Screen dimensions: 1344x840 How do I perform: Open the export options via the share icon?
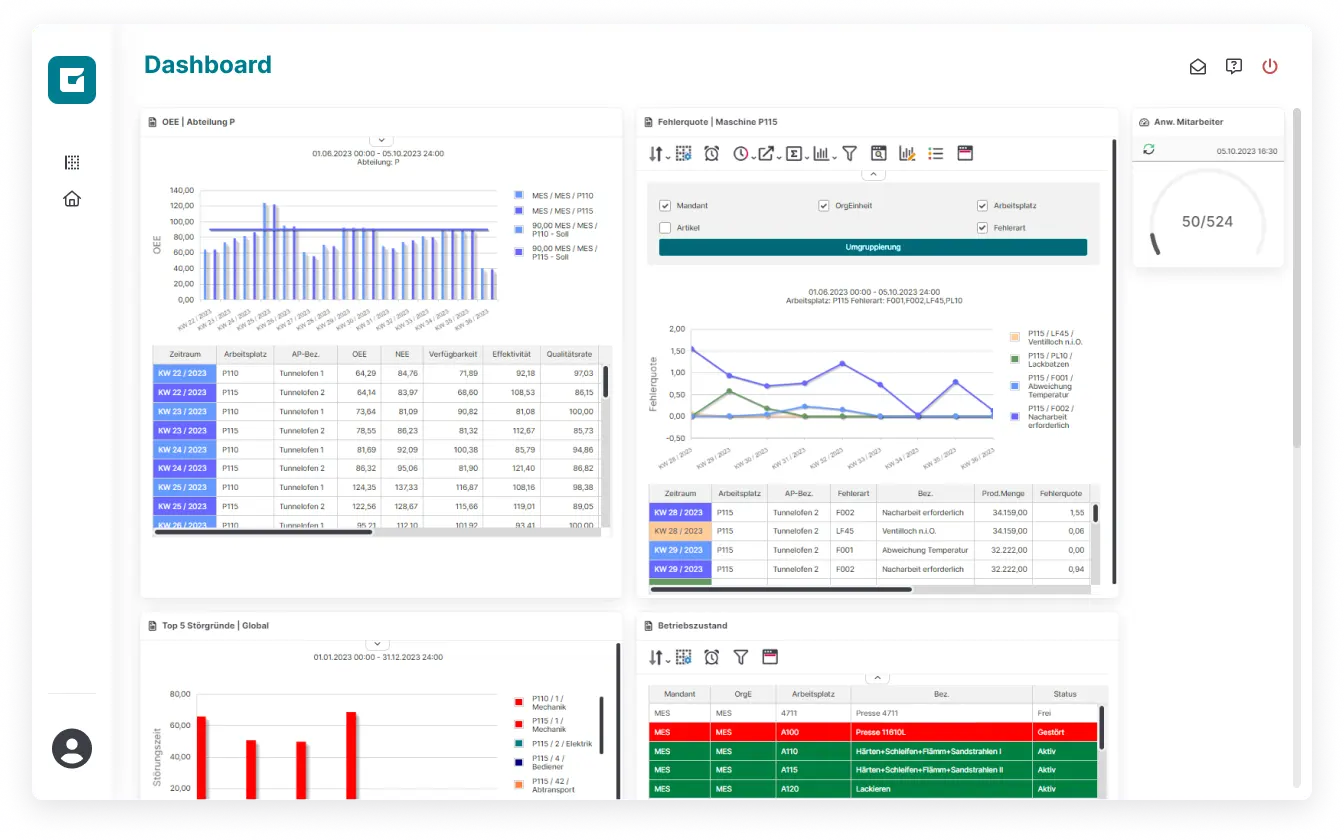pos(767,153)
